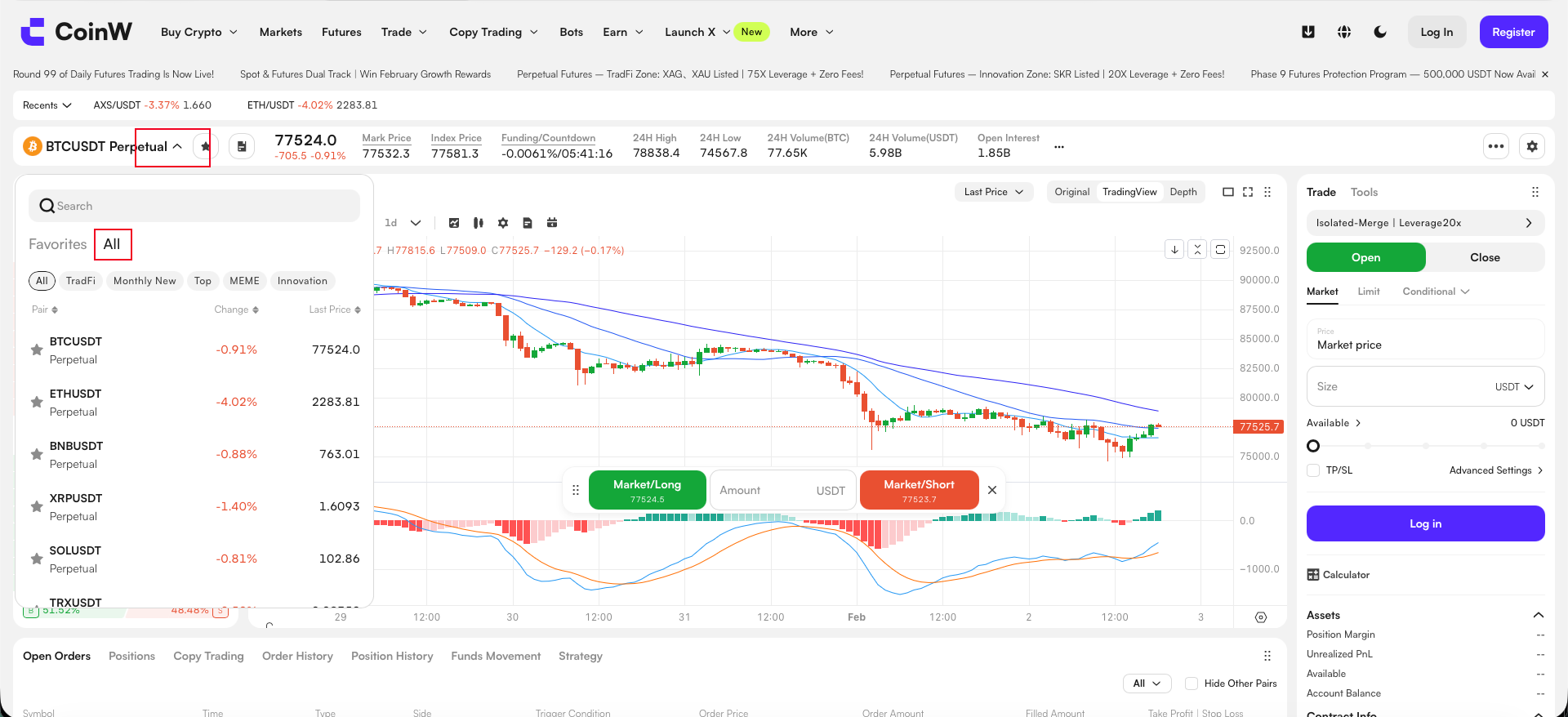Image resolution: width=1568 pixels, height=717 pixels.
Task: Click the chart reset loop button
Action: coord(1220,249)
